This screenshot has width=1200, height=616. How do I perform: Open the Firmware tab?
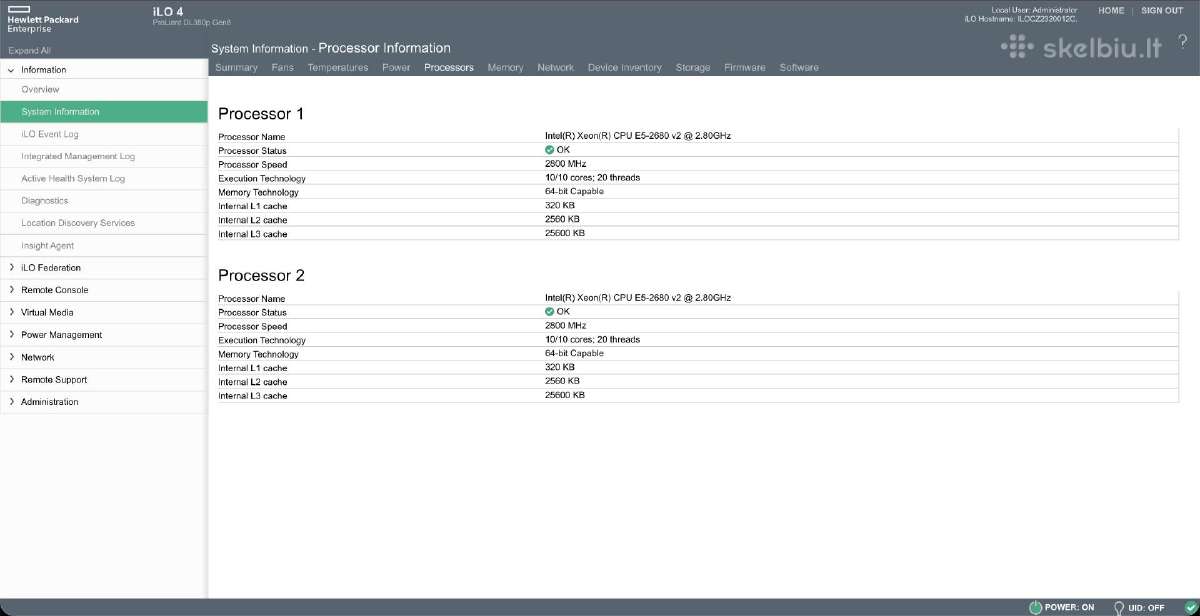[x=745, y=68]
